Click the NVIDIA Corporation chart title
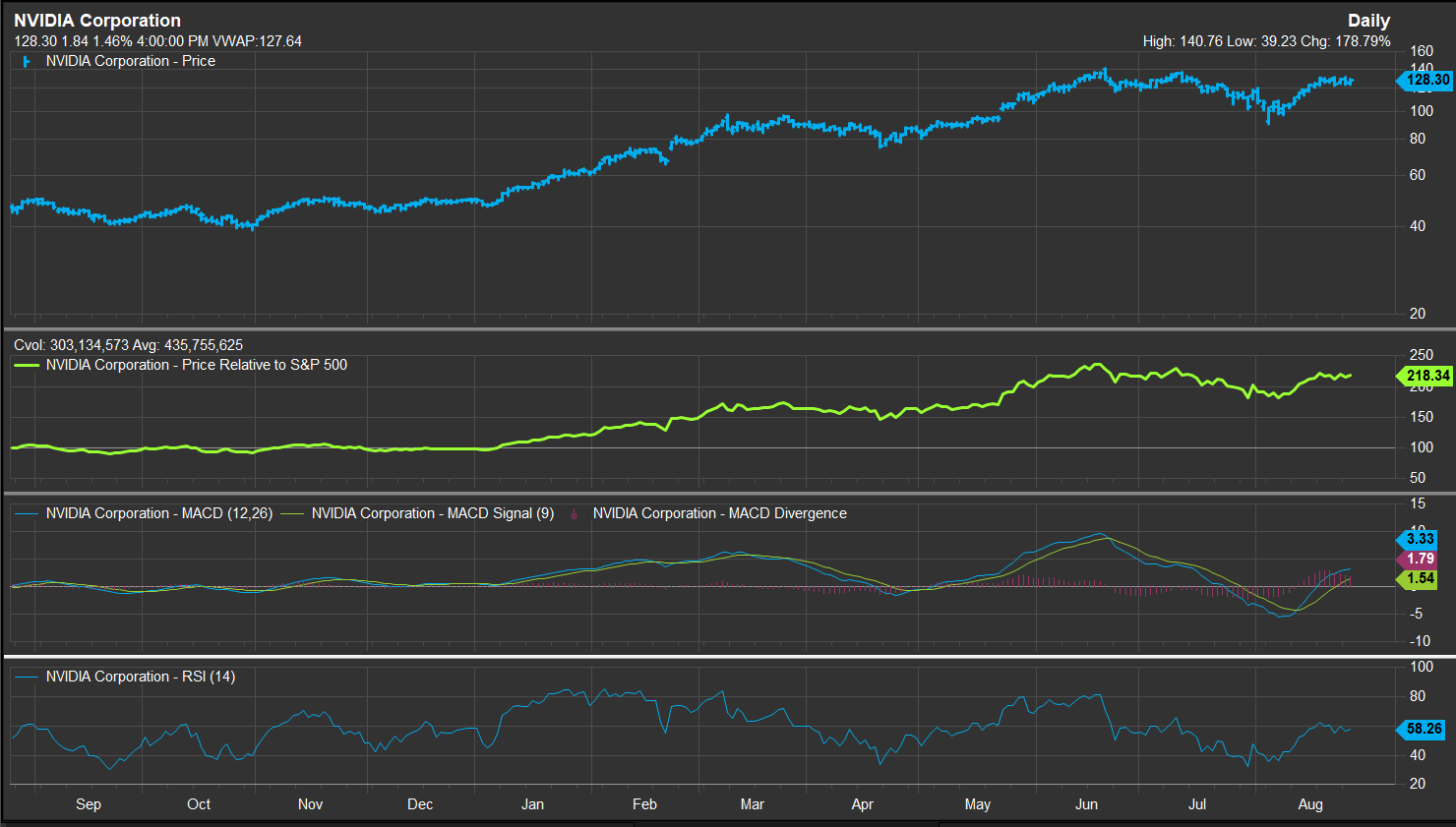Screen dimensions: 1456x827 (97, 21)
